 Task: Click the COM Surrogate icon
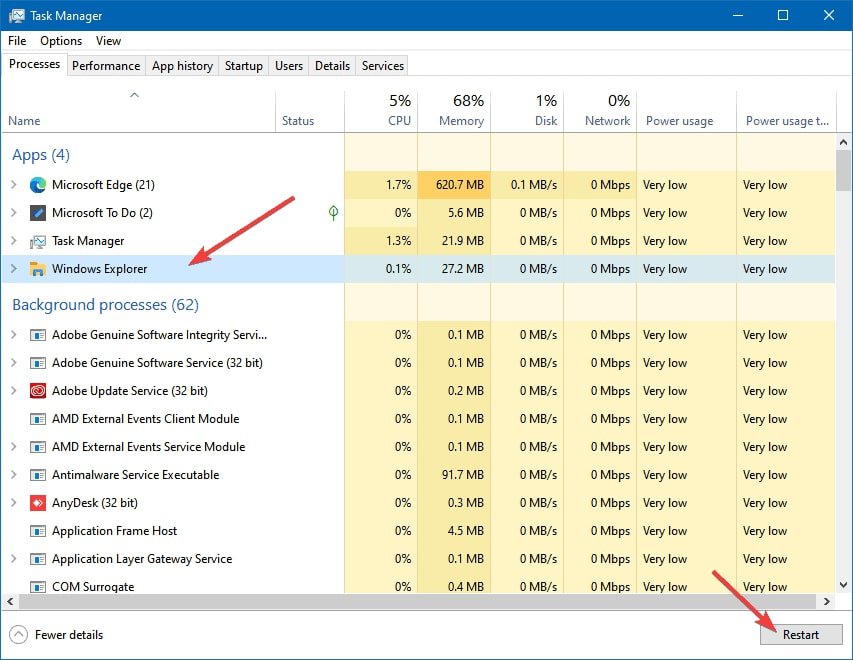[x=38, y=587]
